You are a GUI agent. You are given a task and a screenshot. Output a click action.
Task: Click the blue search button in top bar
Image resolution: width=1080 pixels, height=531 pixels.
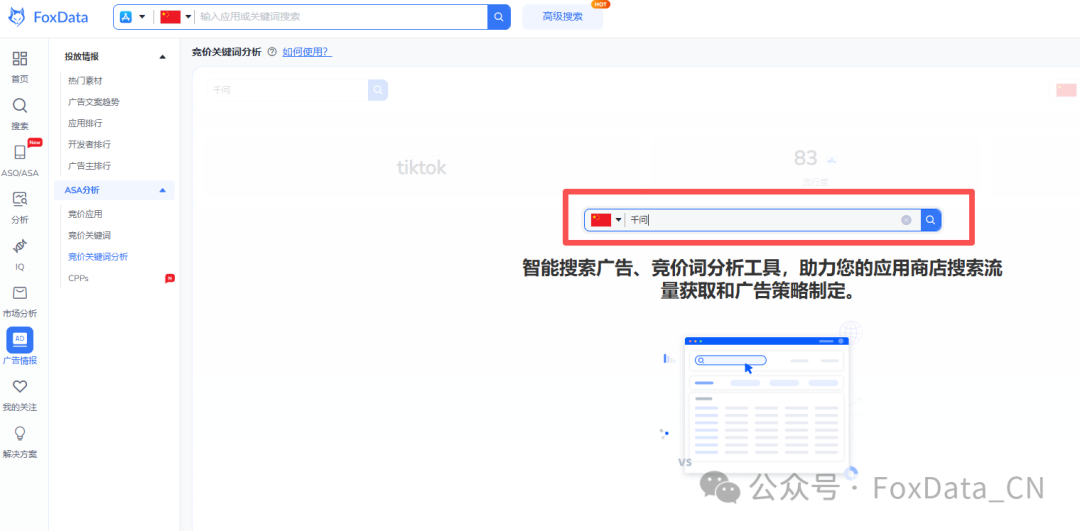click(499, 17)
